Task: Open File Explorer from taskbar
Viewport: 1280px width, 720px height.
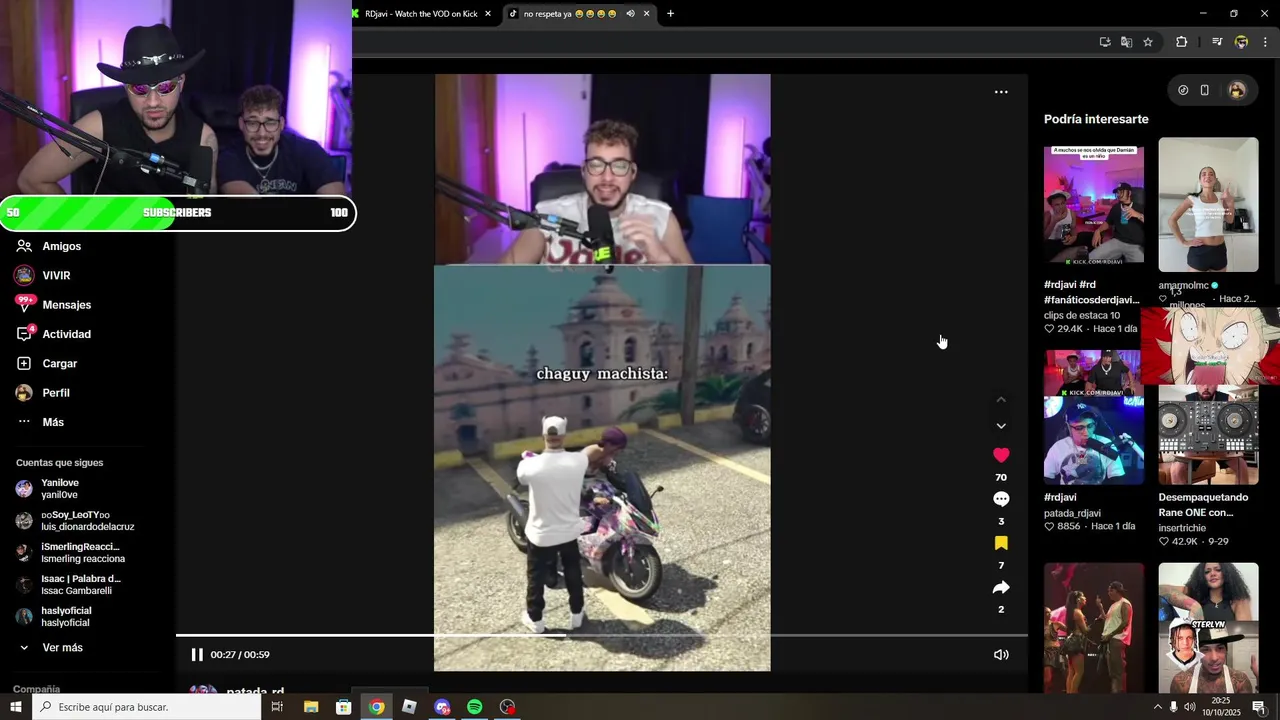Action: tap(311, 707)
